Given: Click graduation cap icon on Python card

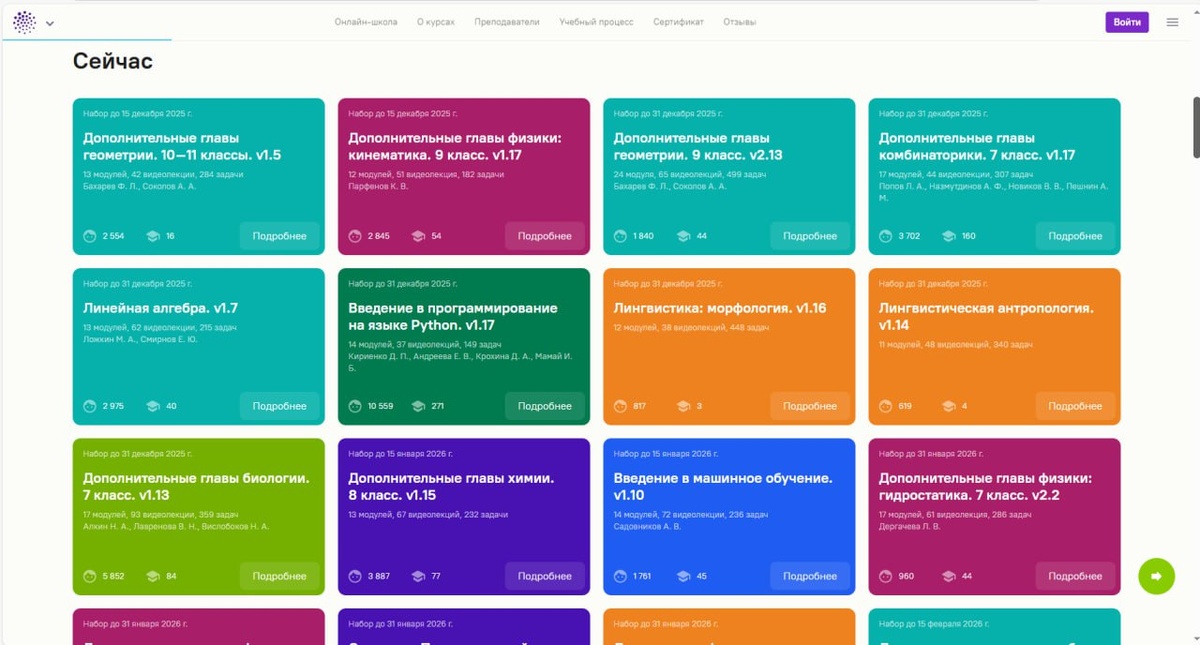Looking at the screenshot, I should (418, 406).
